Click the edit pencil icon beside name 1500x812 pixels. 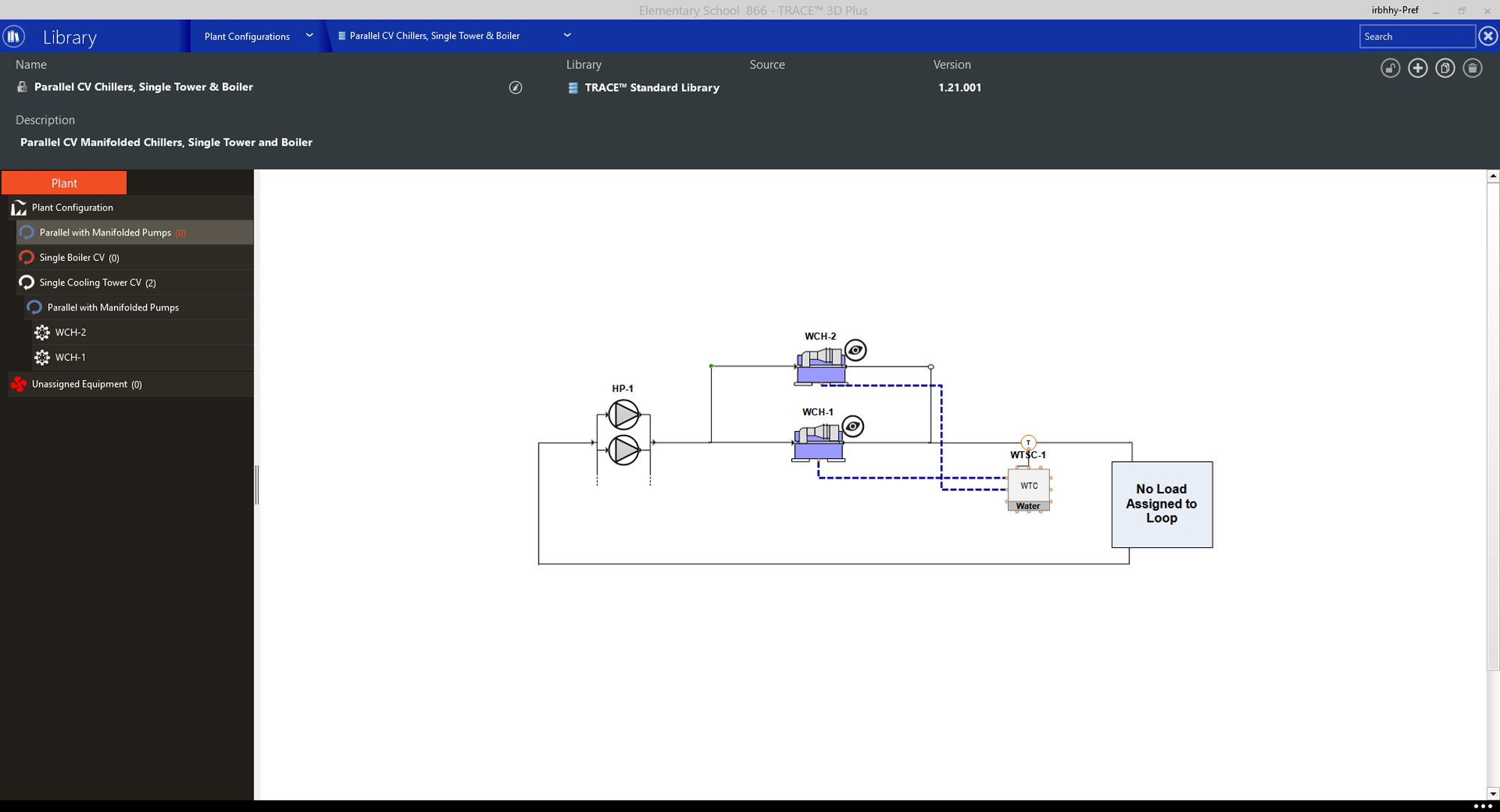coord(515,88)
